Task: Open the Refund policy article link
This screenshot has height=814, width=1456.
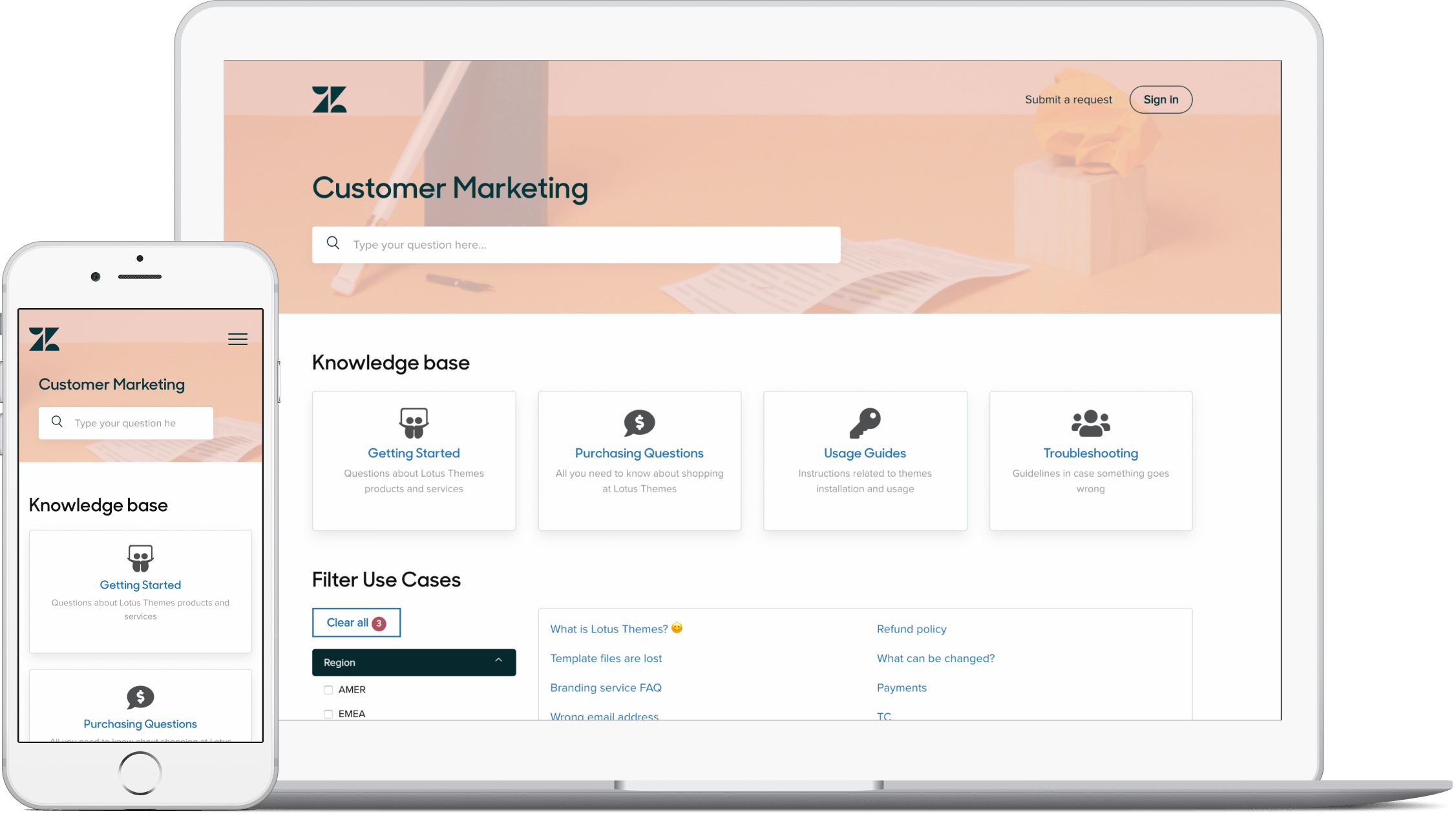Action: (x=911, y=628)
